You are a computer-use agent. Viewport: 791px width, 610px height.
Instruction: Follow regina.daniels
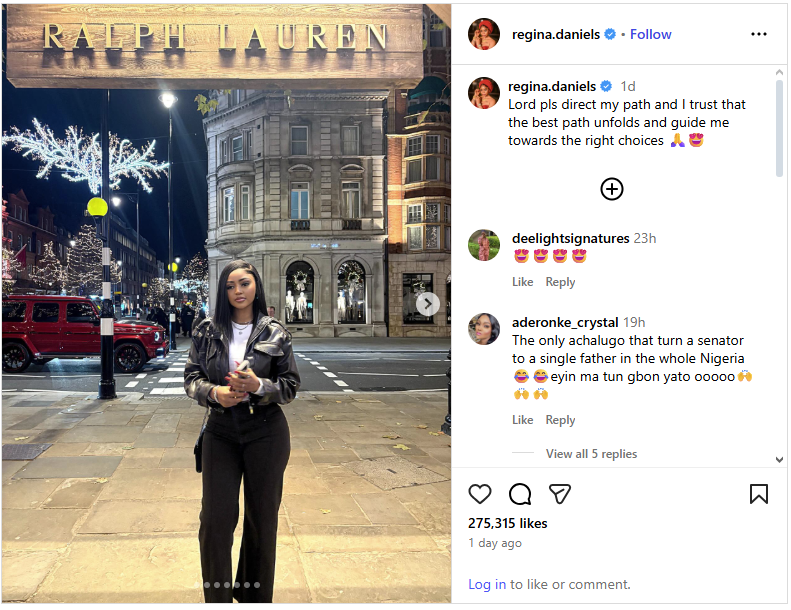pyautogui.click(x=650, y=34)
